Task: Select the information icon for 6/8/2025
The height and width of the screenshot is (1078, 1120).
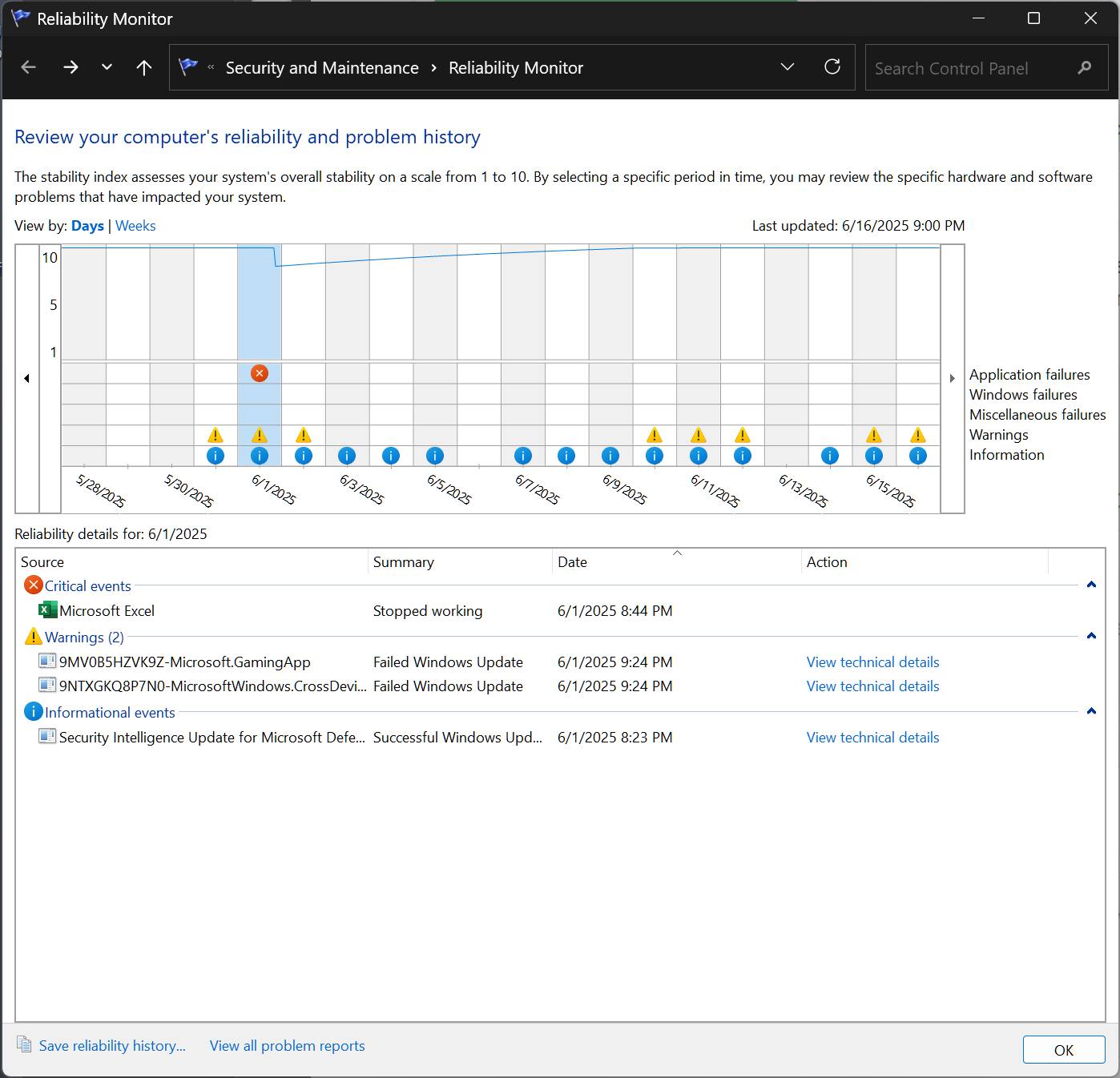Action: pyautogui.click(x=566, y=456)
